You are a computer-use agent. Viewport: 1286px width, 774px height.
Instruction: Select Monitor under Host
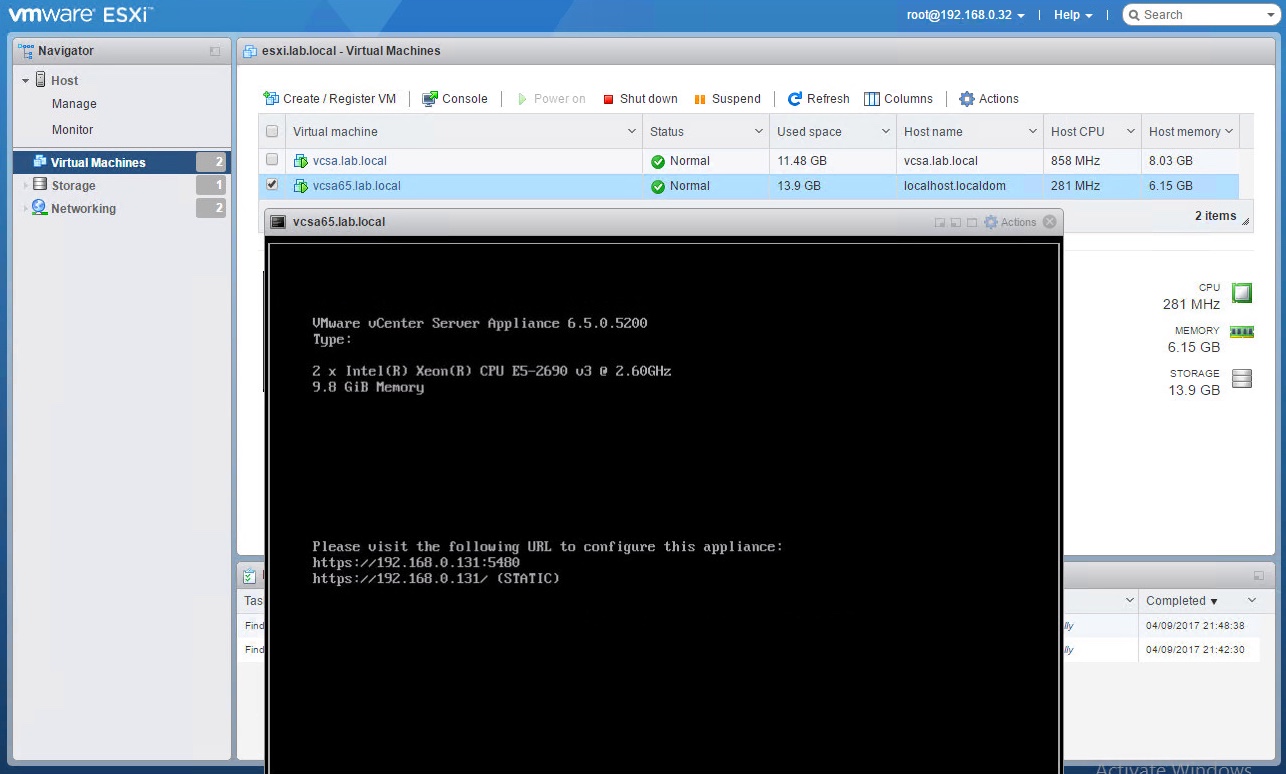click(x=72, y=130)
